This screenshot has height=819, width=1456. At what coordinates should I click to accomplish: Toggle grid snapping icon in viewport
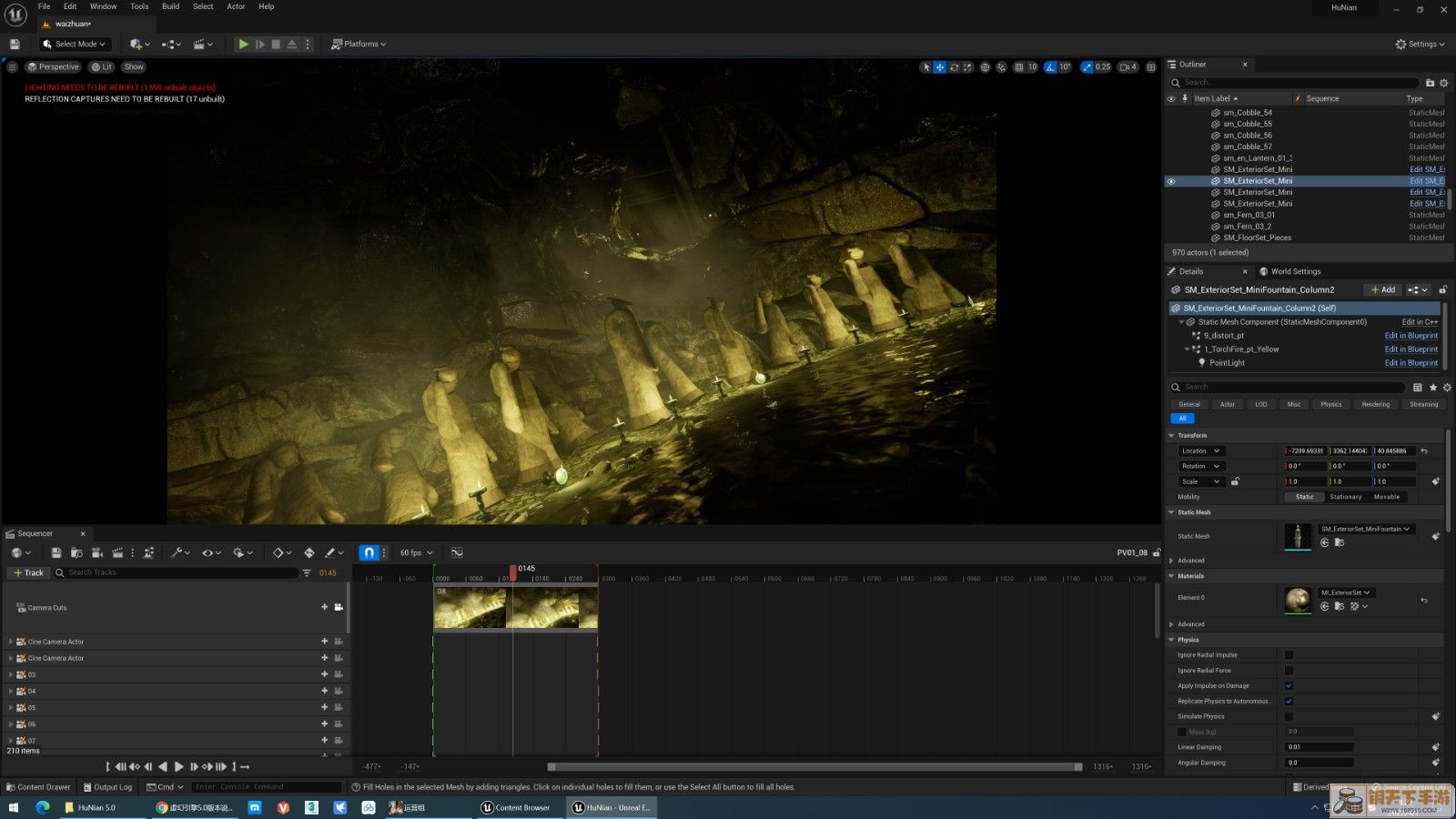[x=1019, y=66]
